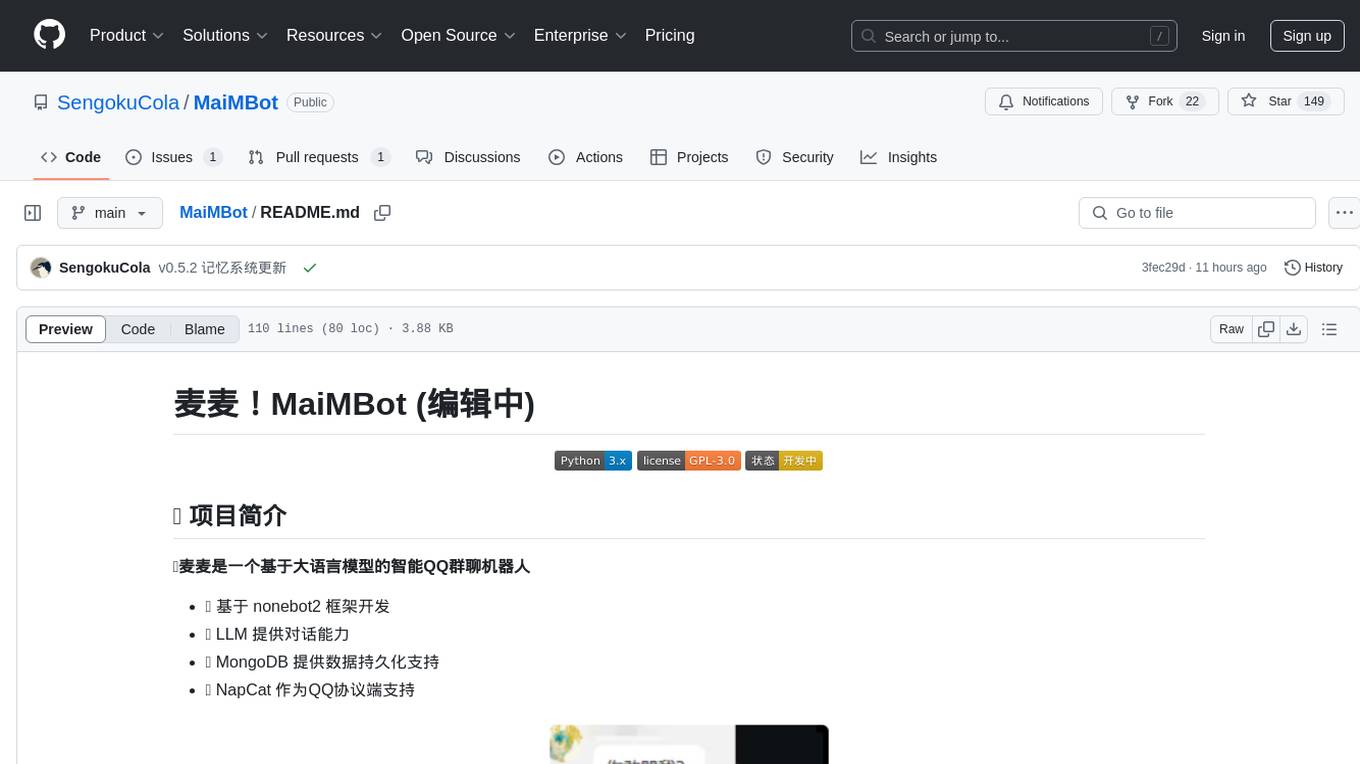Switch to the Code tab
The height and width of the screenshot is (764, 1360).
[x=71, y=157]
